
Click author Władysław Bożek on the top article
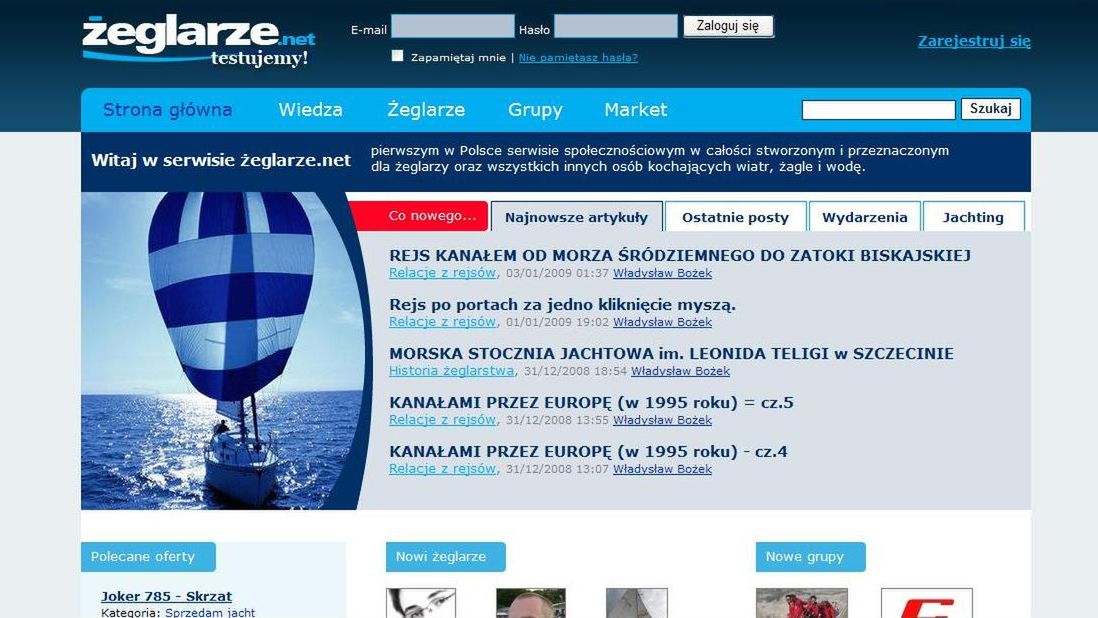pyautogui.click(x=663, y=272)
